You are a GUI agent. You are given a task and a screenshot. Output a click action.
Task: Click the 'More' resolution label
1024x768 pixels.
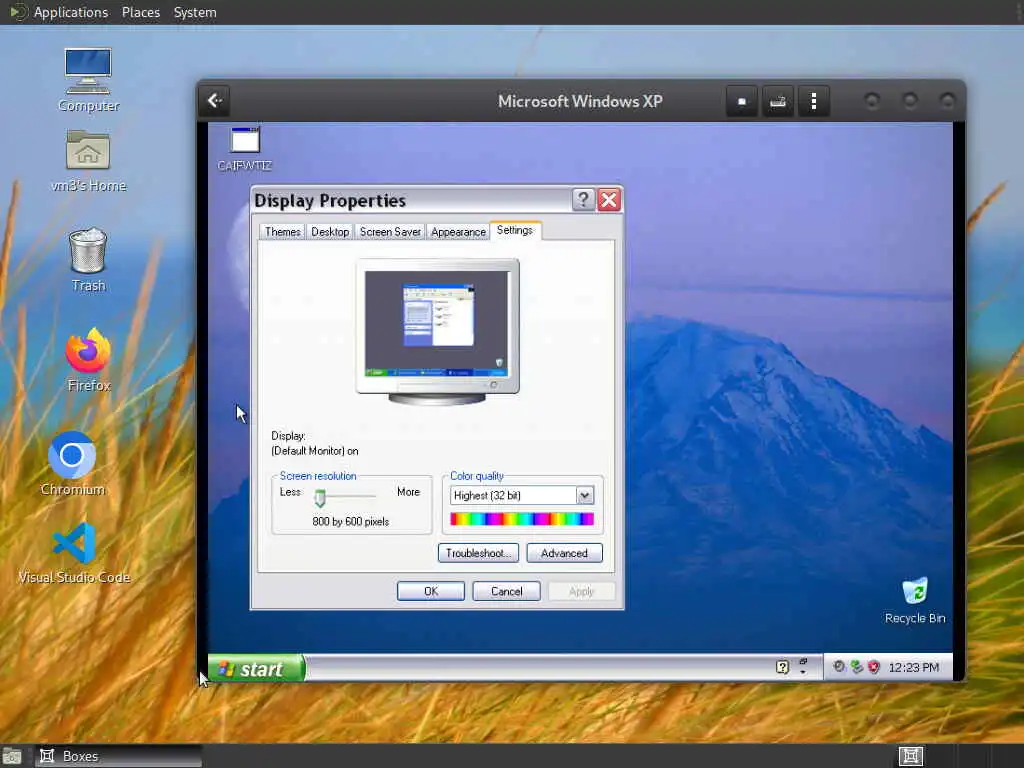[408, 492]
